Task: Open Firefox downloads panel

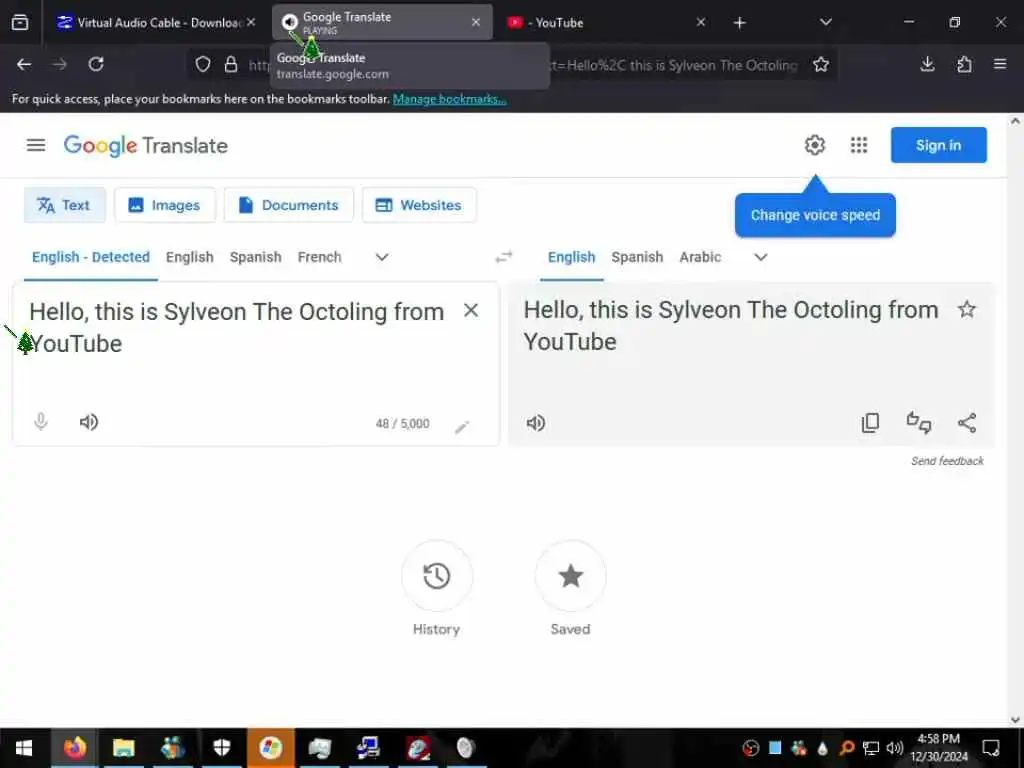Action: coord(927,64)
